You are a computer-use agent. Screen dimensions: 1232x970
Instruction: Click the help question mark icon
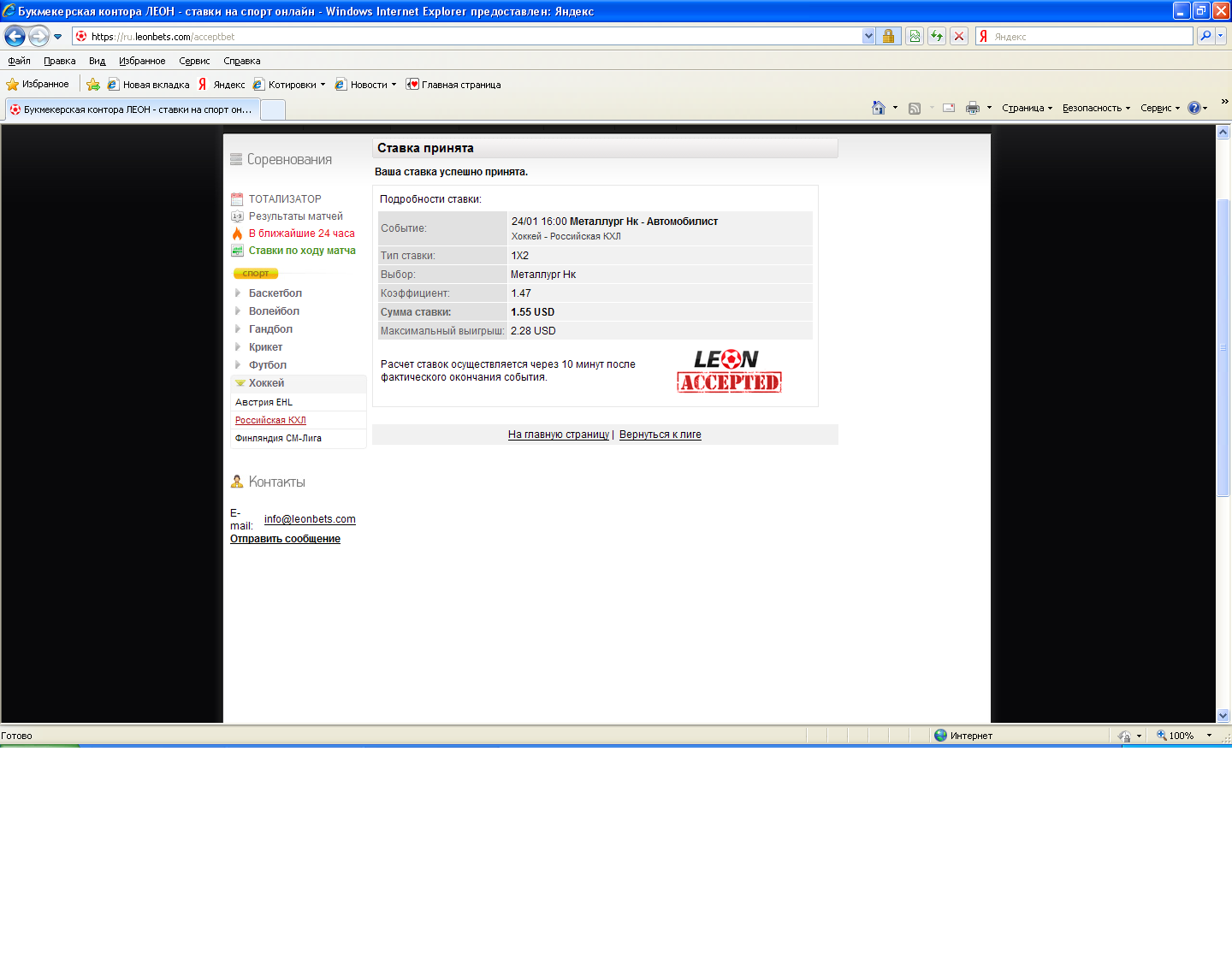click(1193, 108)
